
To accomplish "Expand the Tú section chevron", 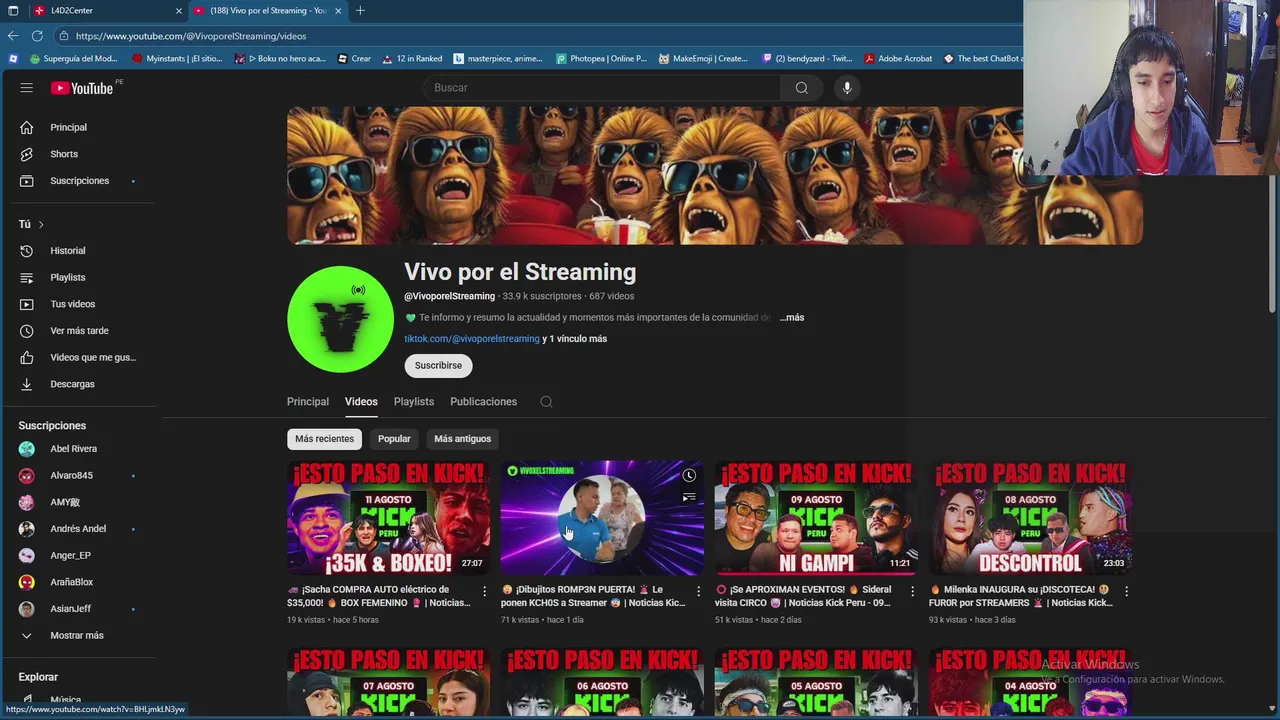I will click(41, 224).
